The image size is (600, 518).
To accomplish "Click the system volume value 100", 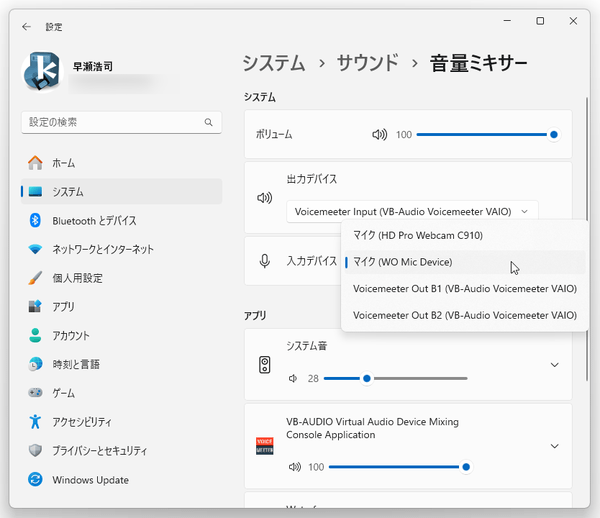I will pyautogui.click(x=404, y=135).
